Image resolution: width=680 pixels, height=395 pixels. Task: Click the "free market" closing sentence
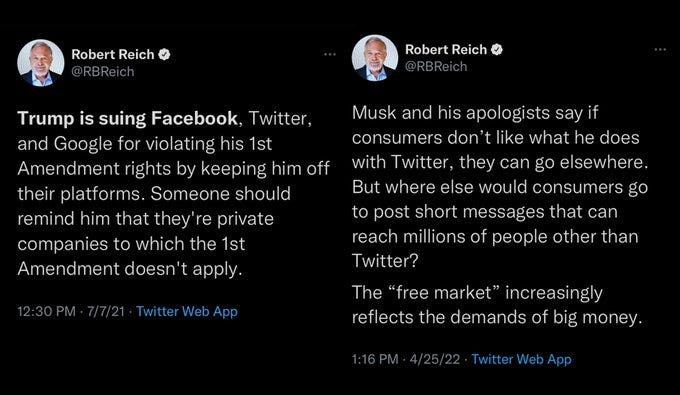[x=497, y=305]
